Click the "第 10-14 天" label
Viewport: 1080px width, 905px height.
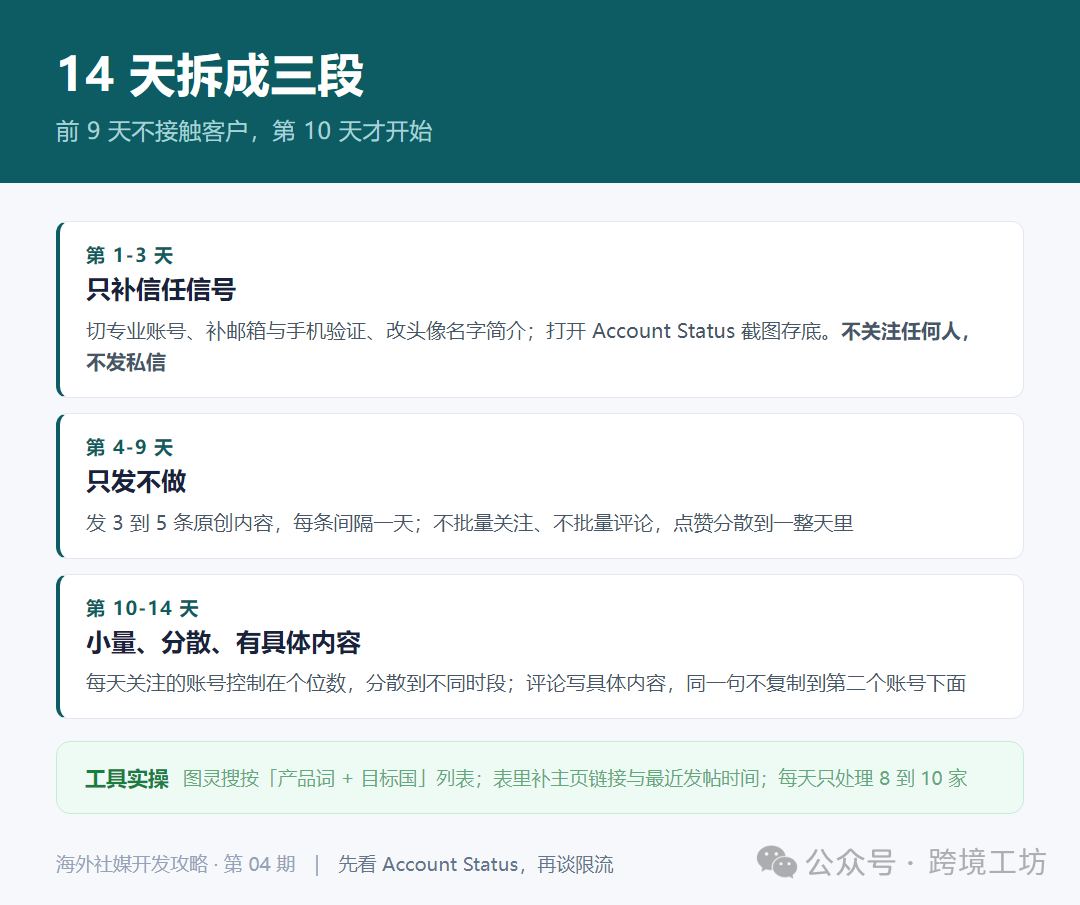point(142,608)
